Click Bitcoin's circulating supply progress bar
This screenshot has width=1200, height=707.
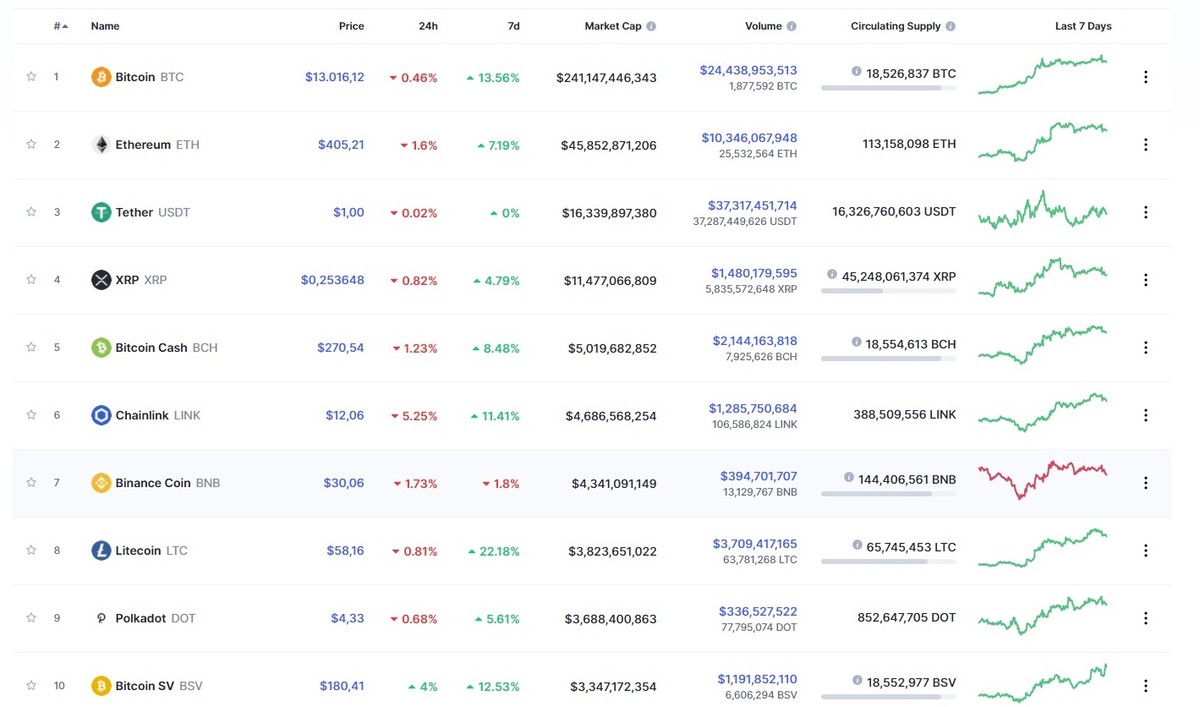click(x=886, y=88)
